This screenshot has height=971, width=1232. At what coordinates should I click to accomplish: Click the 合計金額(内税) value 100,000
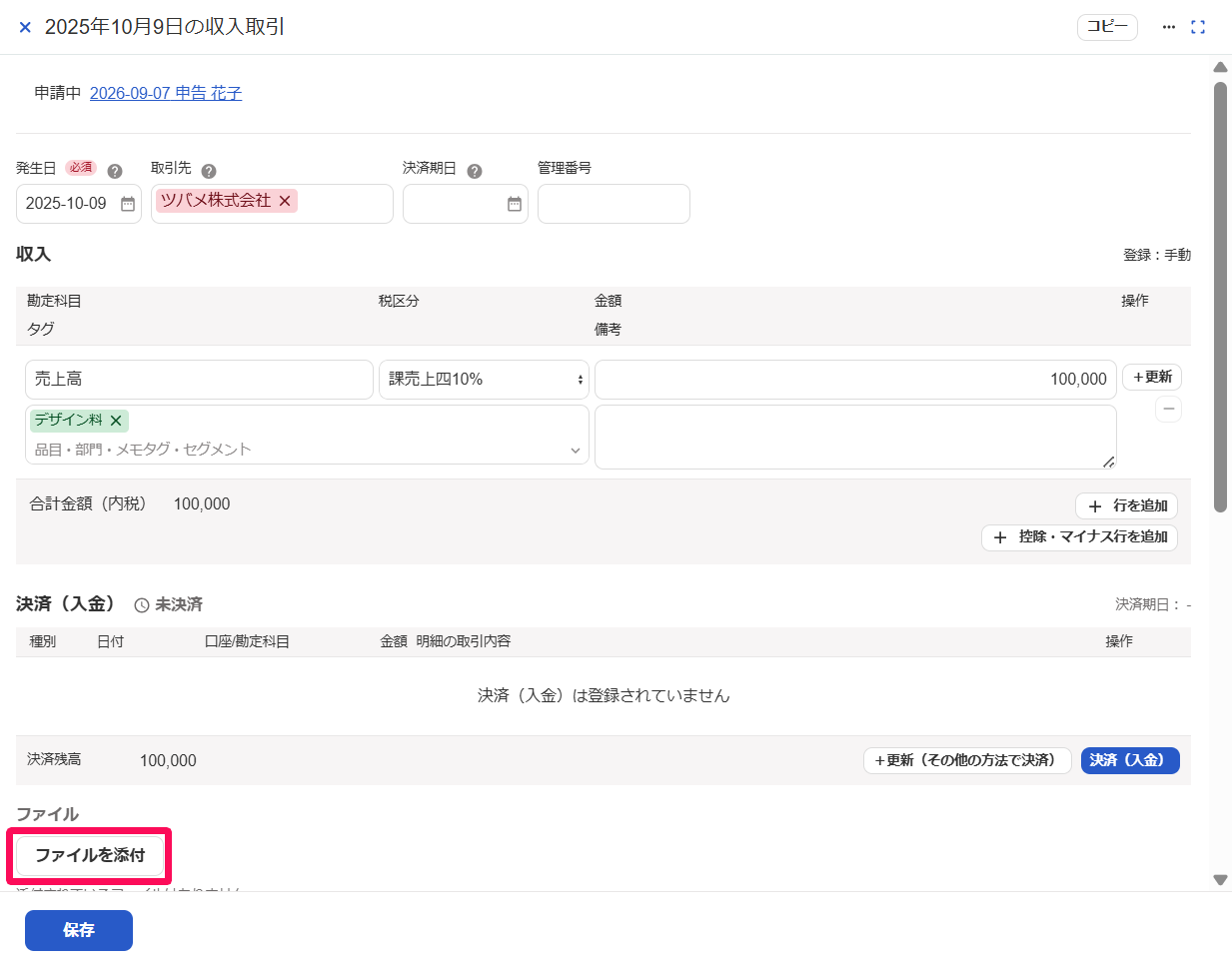pyautogui.click(x=202, y=504)
